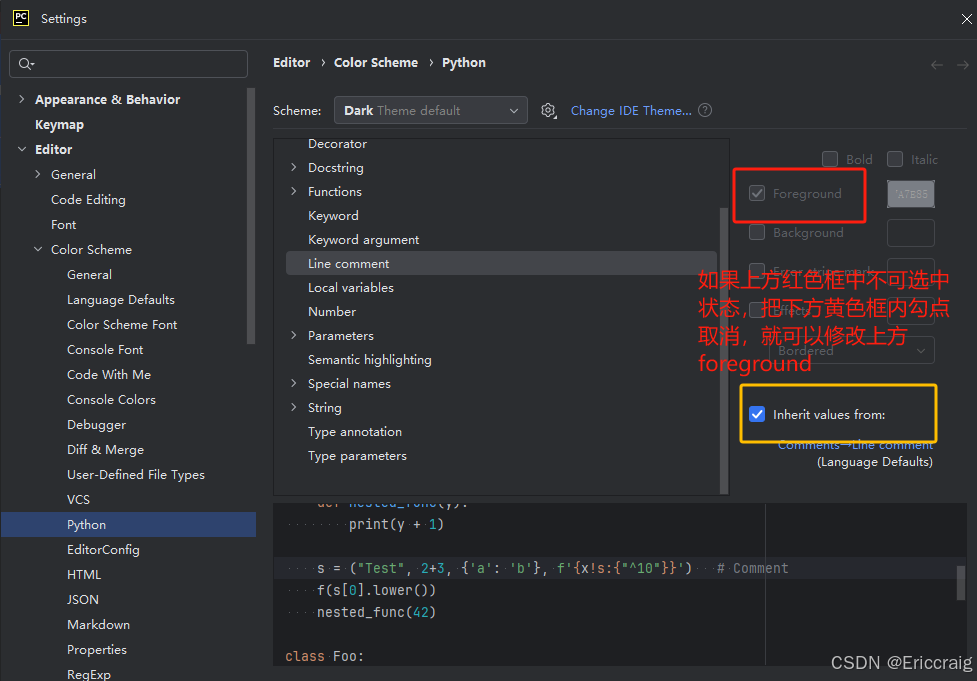Select EditorConfig color scheme
Screen dimensions: 977x681
(x=103, y=550)
